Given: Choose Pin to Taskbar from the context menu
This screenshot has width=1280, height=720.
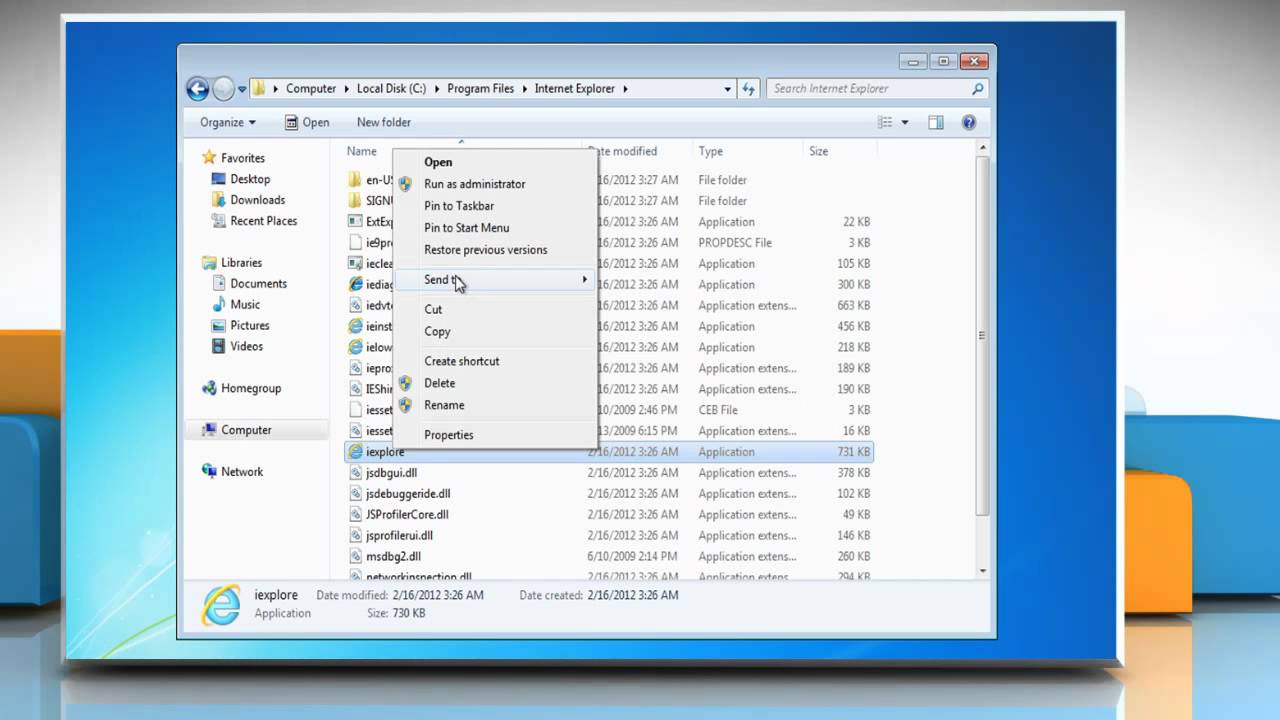Looking at the screenshot, I should pyautogui.click(x=458, y=206).
